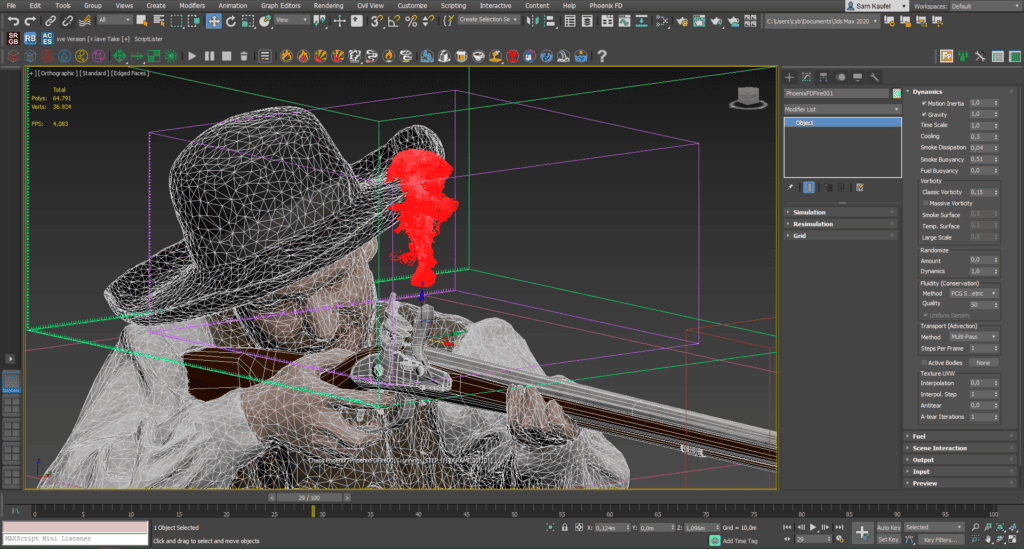Click the Pin Stack icon
This screenshot has width=1024, height=549.
(790, 187)
